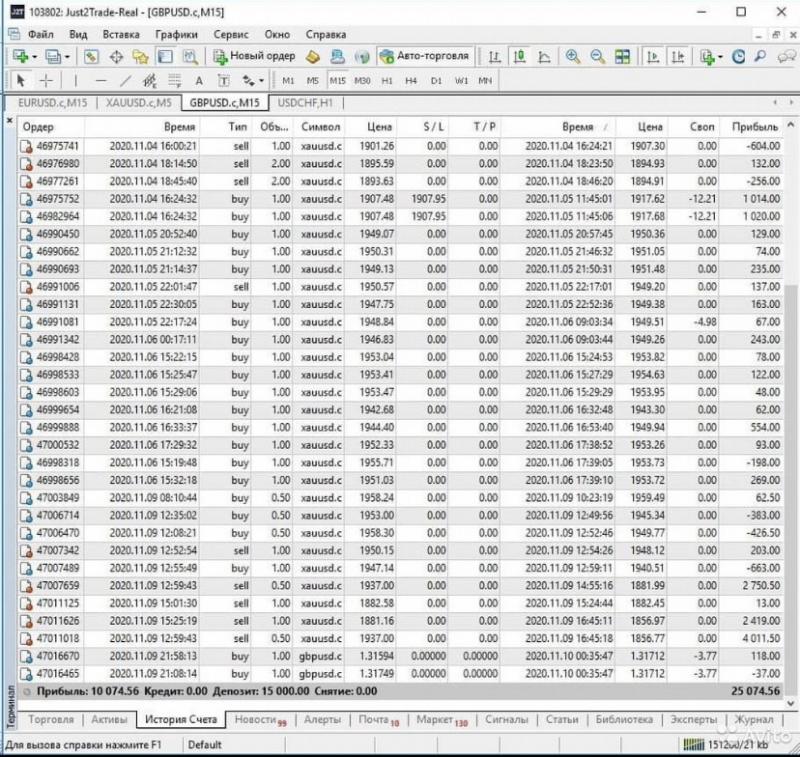Toggle Авто-торговля auto-trading
The image size is (800, 757).
pos(426,56)
